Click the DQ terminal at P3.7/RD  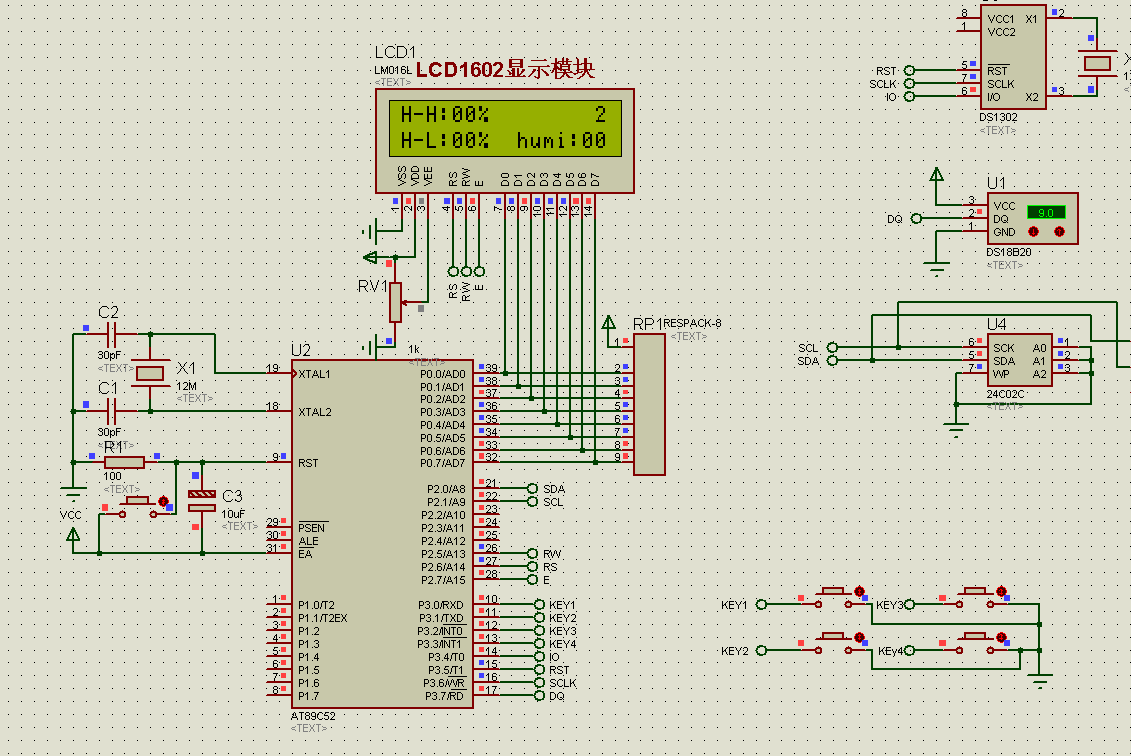click(539, 695)
